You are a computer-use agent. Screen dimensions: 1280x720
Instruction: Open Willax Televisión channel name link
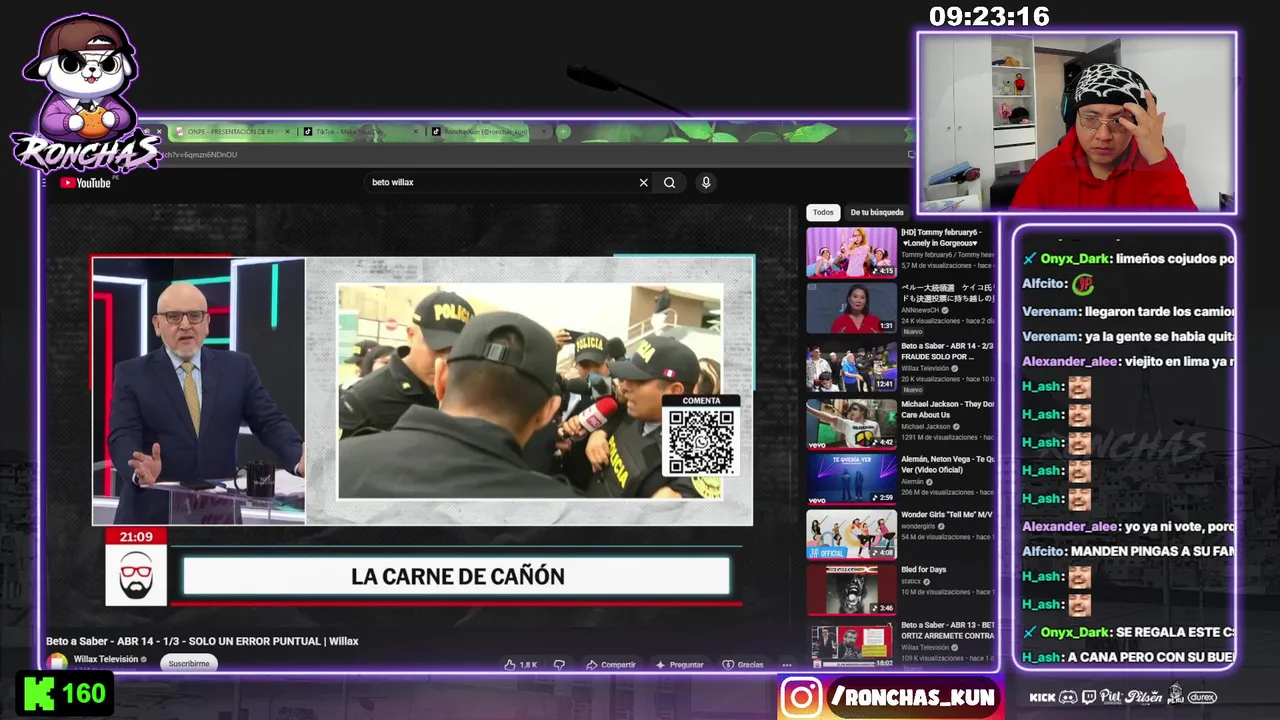[106, 660]
